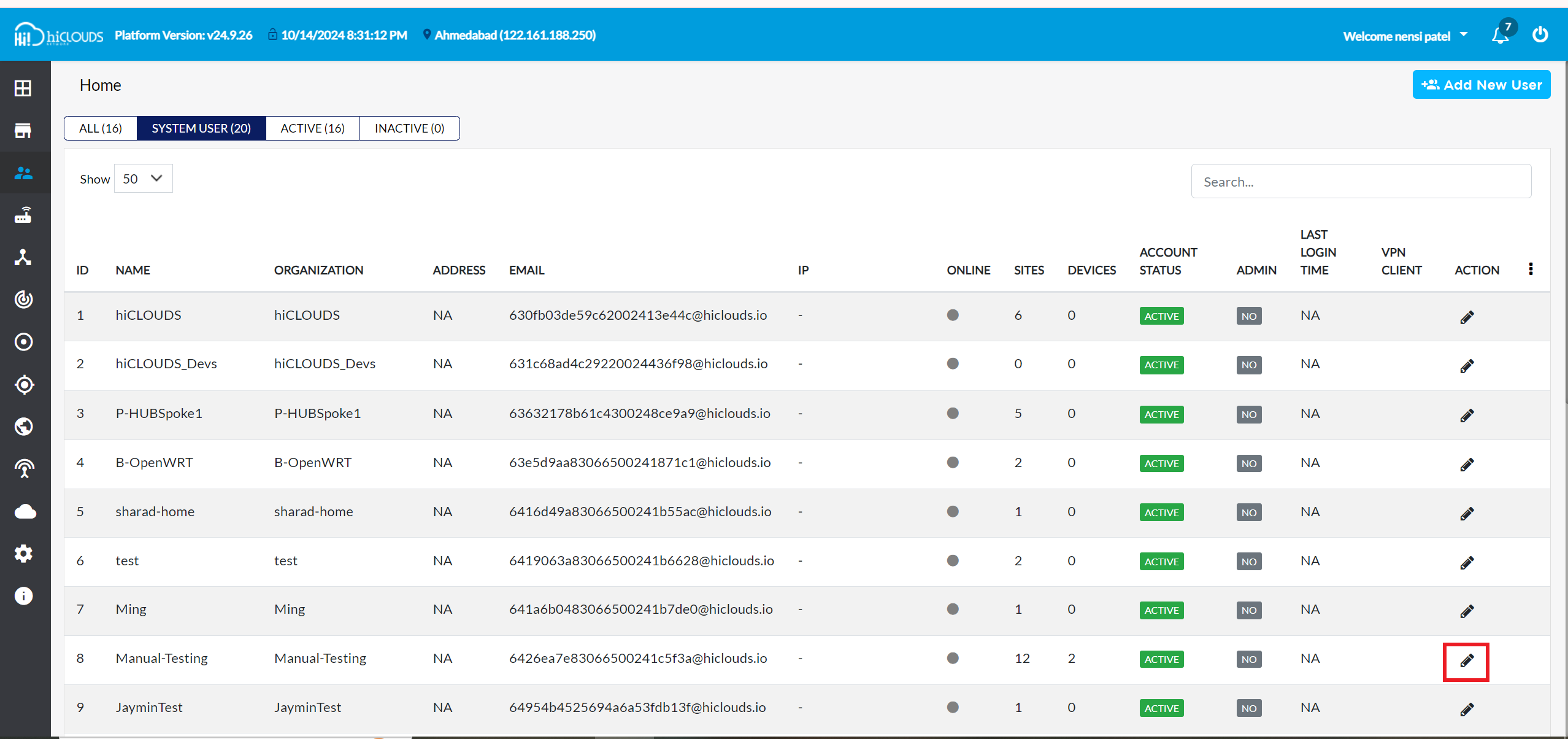Viewport: 1568px width, 739px height.
Task: Click the Platform Version v24.9.26 text
Action: pos(183,35)
